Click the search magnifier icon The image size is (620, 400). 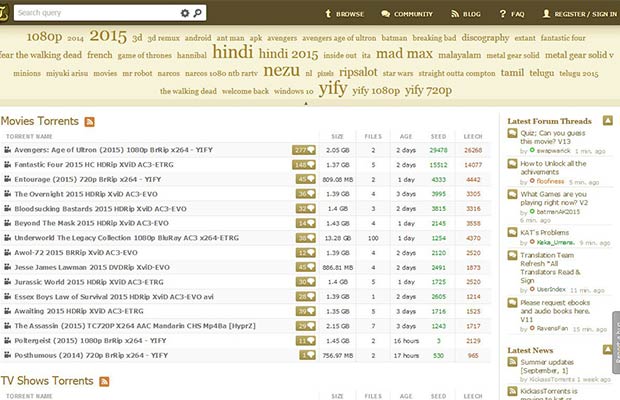pos(199,14)
